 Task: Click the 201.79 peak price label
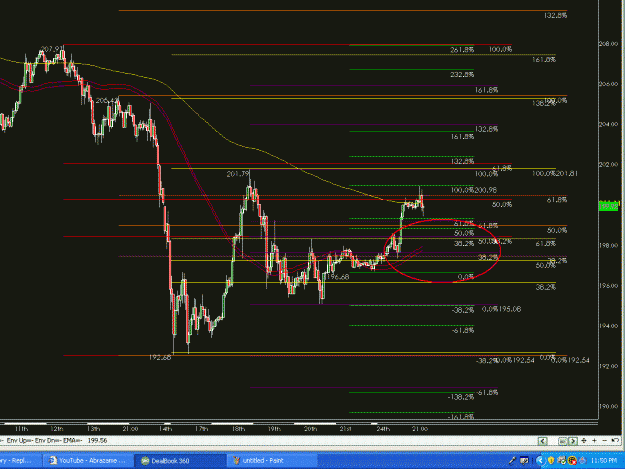pyautogui.click(x=238, y=174)
